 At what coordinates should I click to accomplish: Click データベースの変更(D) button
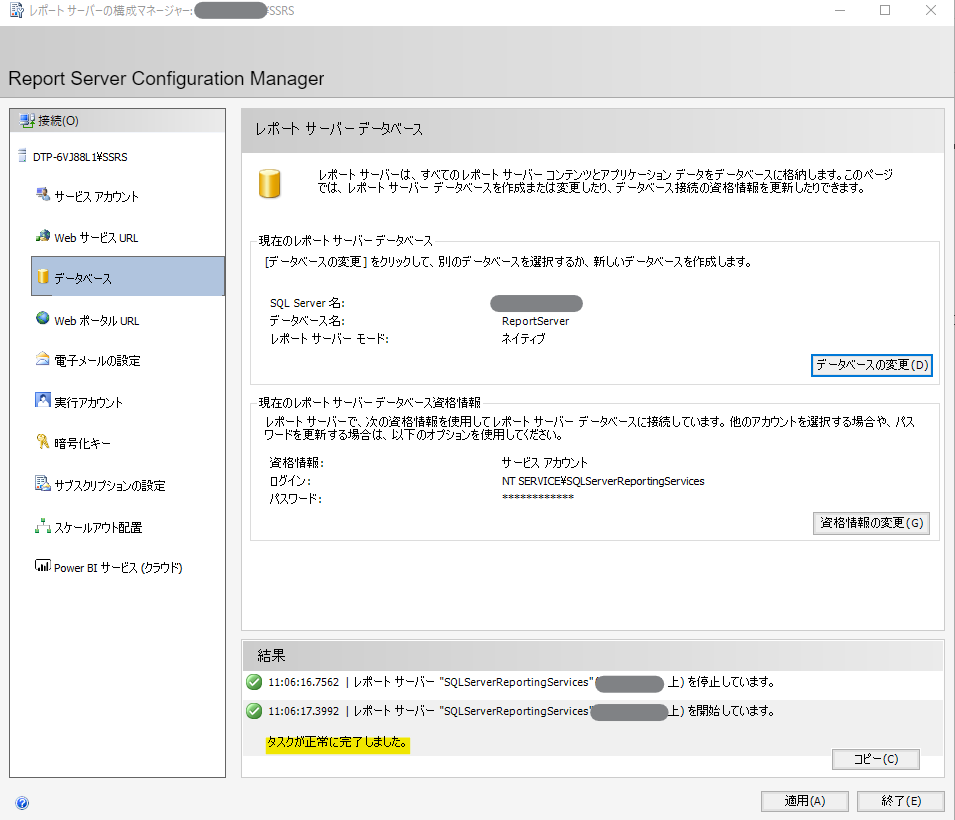[872, 365]
